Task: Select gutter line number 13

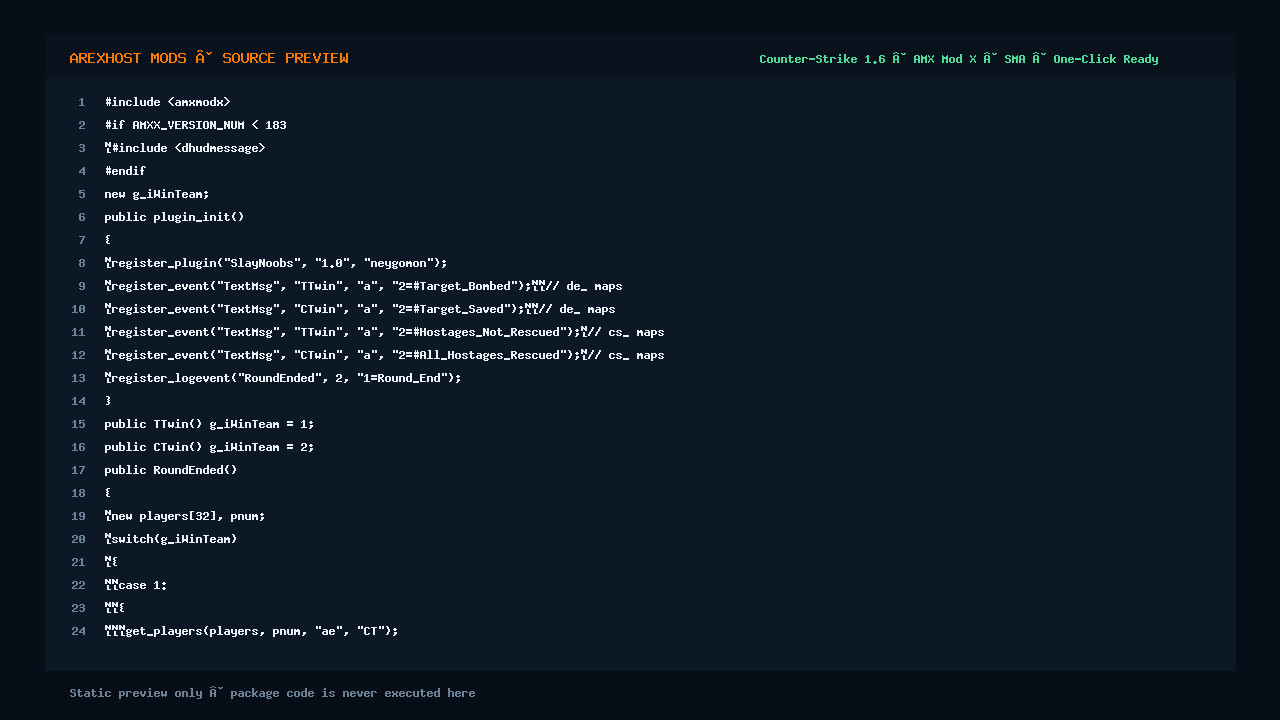Action: [x=79, y=378]
